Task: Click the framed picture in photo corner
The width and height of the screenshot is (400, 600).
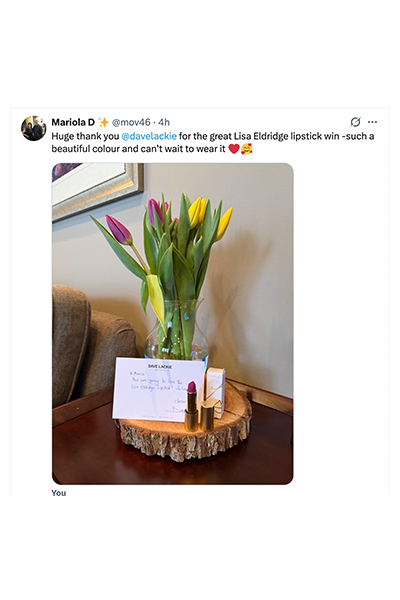Action: pyautogui.click(x=96, y=188)
